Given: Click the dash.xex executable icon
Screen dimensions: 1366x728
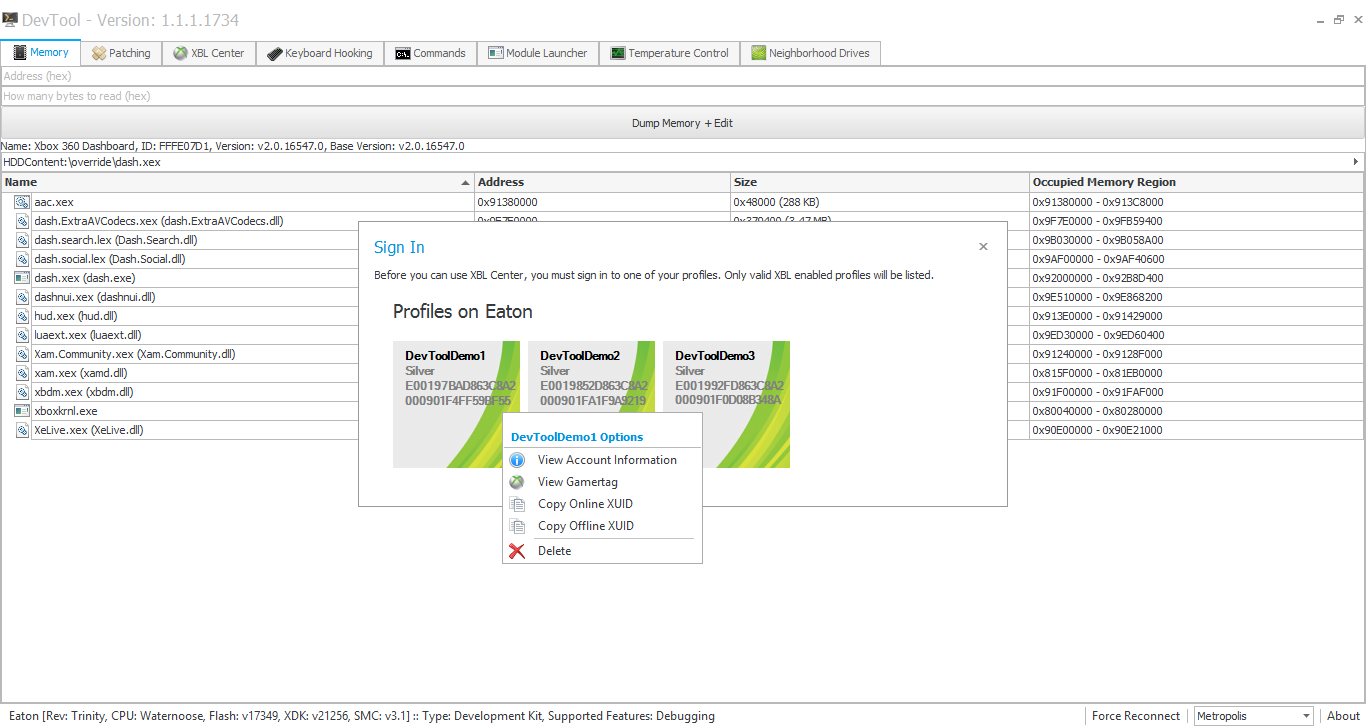Looking at the screenshot, I should (x=22, y=278).
